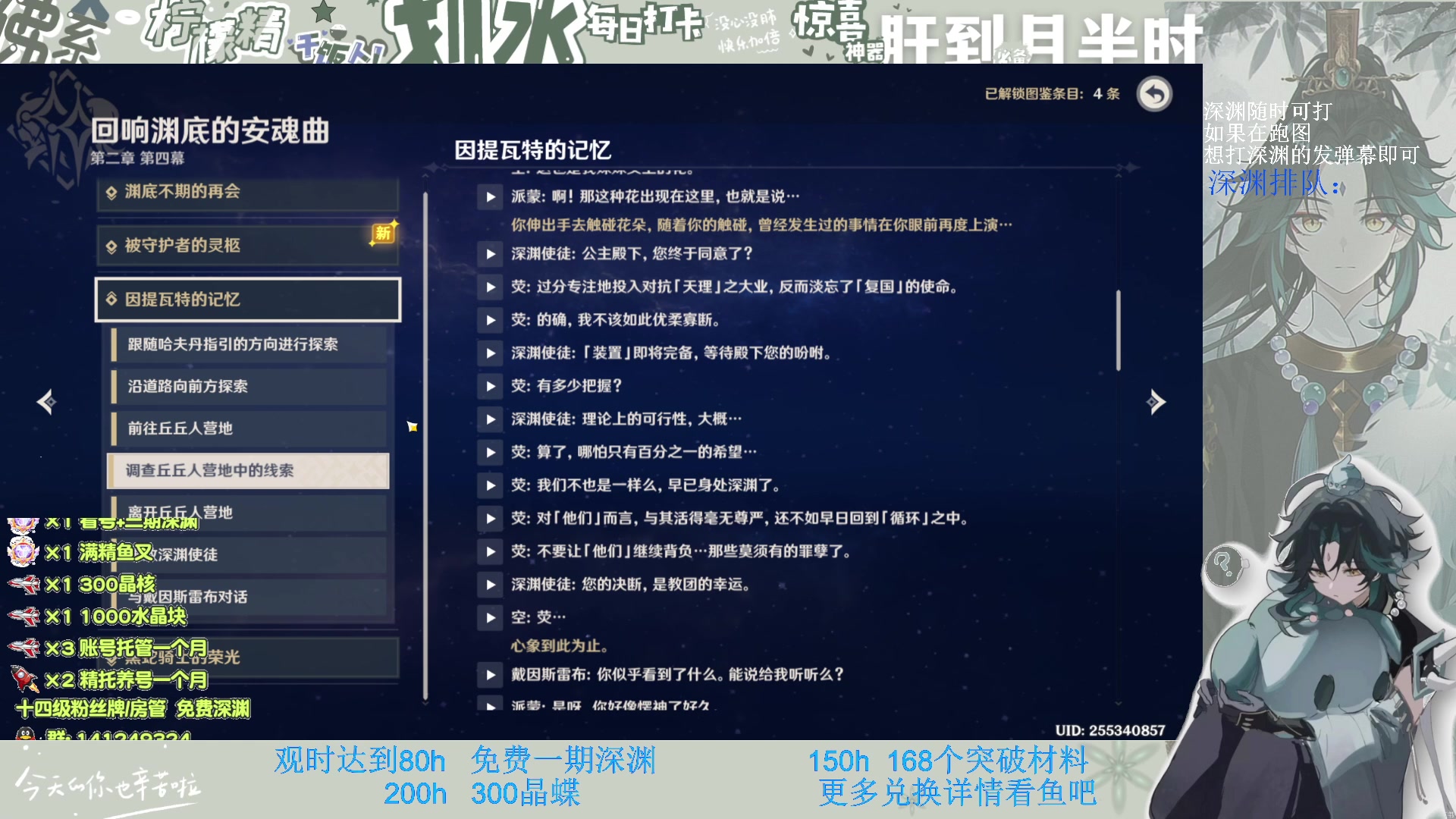Click the '新' badge on 被守护者的灵柩
Viewport: 1456px width, 819px height.
383,234
